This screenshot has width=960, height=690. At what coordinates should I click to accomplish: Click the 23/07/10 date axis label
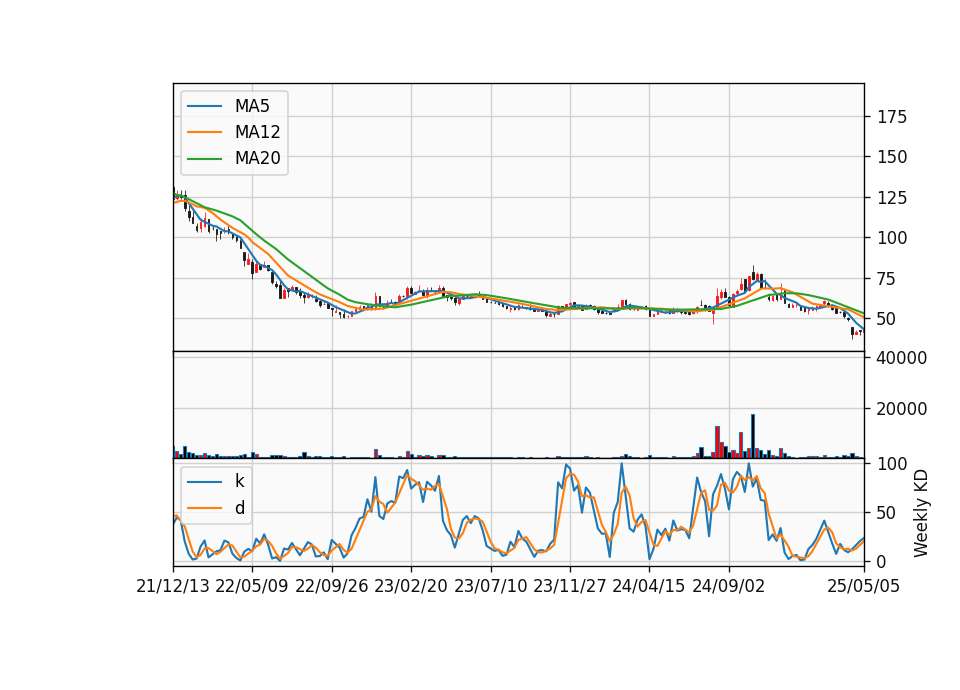[490, 586]
